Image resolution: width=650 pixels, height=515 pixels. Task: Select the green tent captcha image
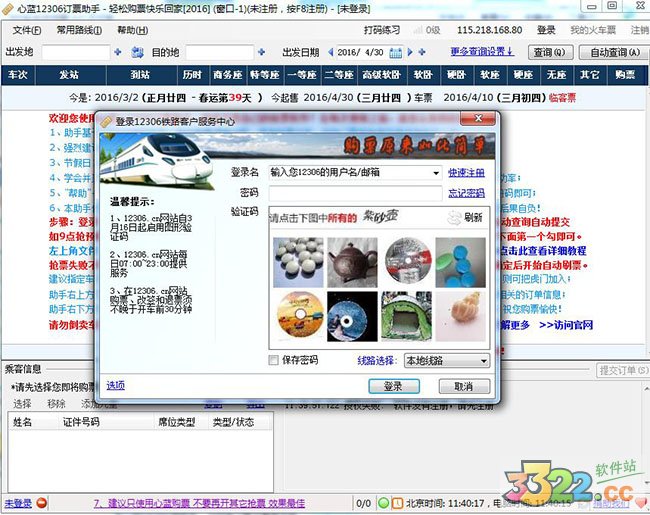[x=406, y=316]
